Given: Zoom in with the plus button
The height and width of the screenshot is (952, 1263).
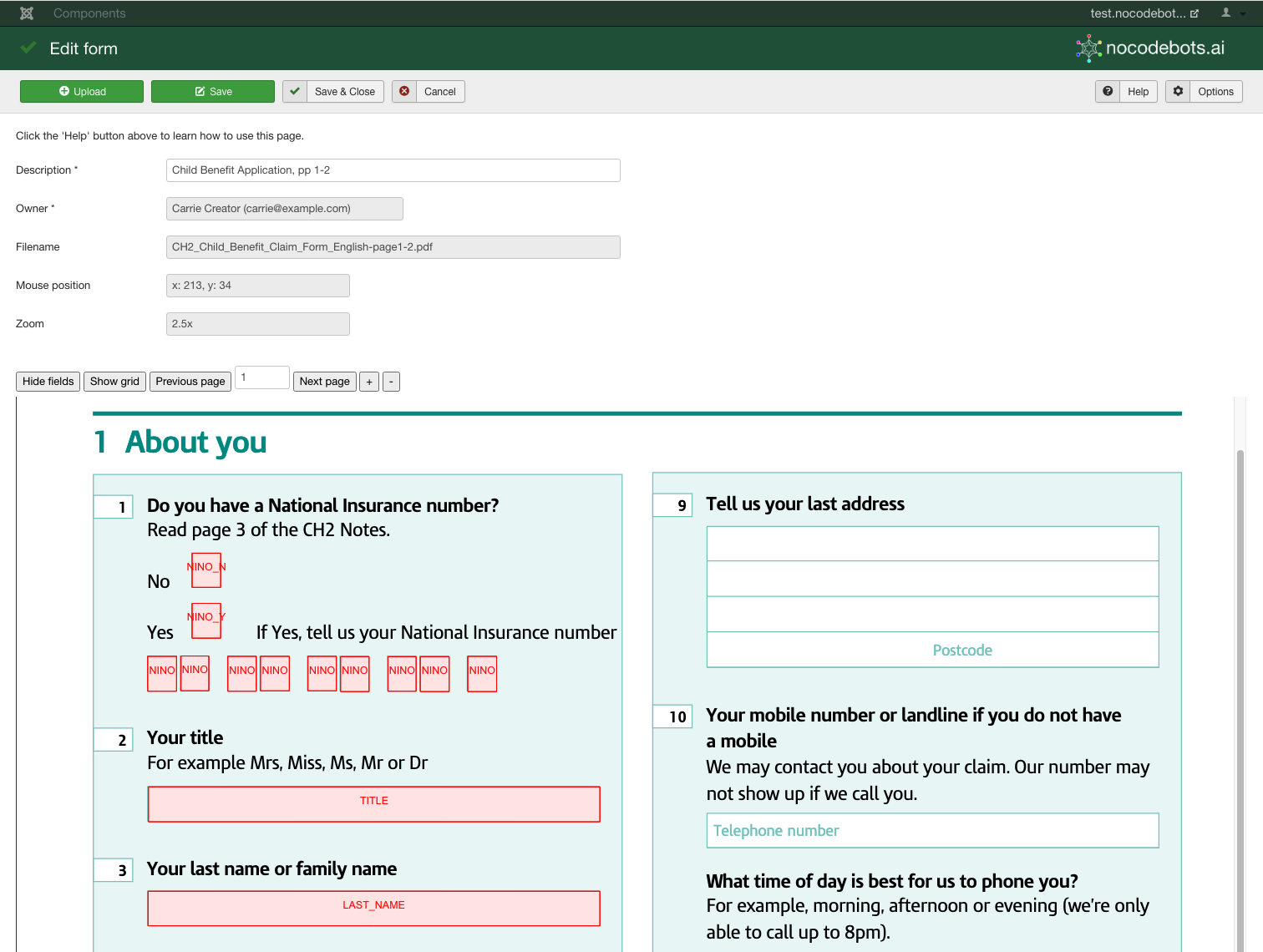Looking at the screenshot, I should click(x=369, y=382).
